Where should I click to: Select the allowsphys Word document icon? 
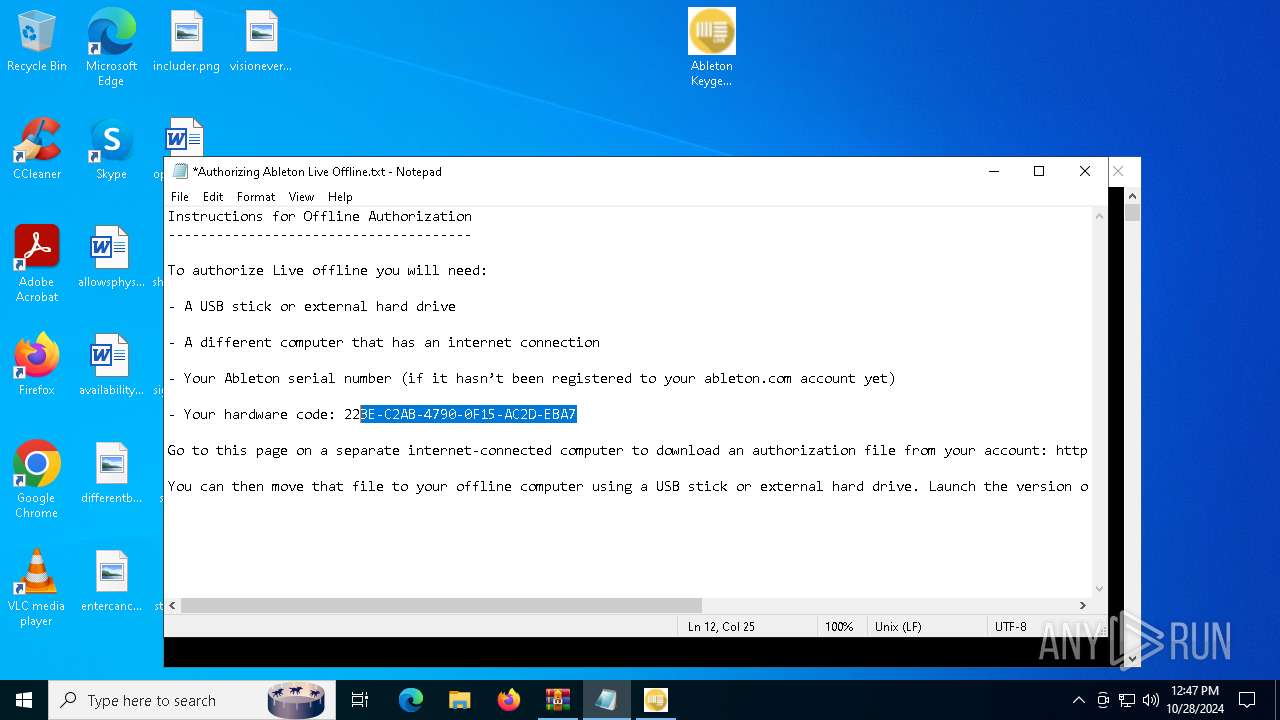[x=111, y=257]
